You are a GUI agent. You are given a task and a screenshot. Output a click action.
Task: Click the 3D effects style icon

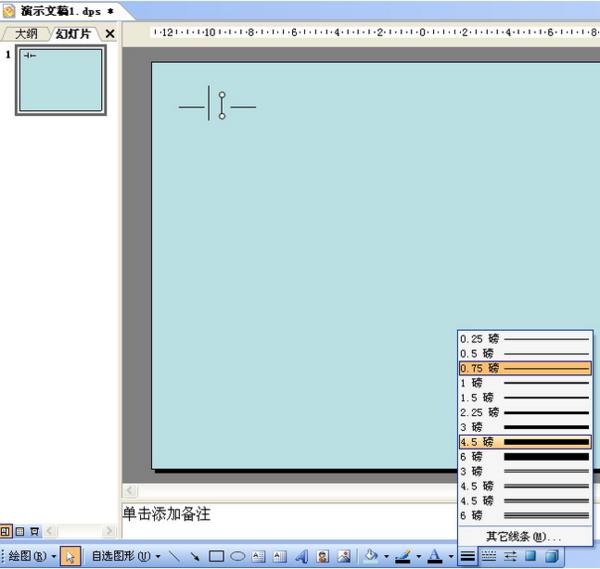pyautogui.click(x=551, y=556)
